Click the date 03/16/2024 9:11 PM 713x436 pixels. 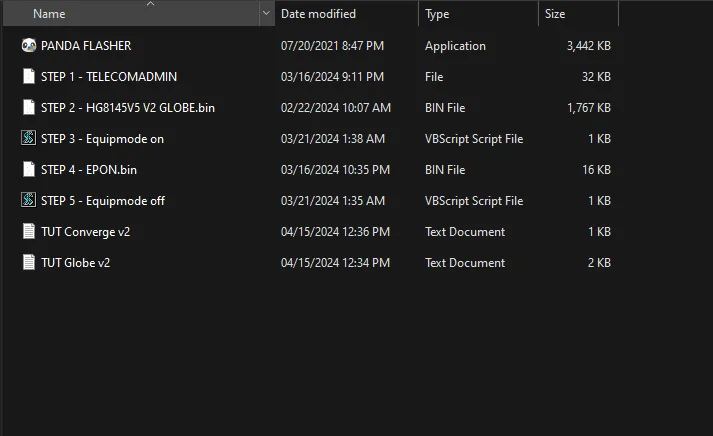point(332,77)
